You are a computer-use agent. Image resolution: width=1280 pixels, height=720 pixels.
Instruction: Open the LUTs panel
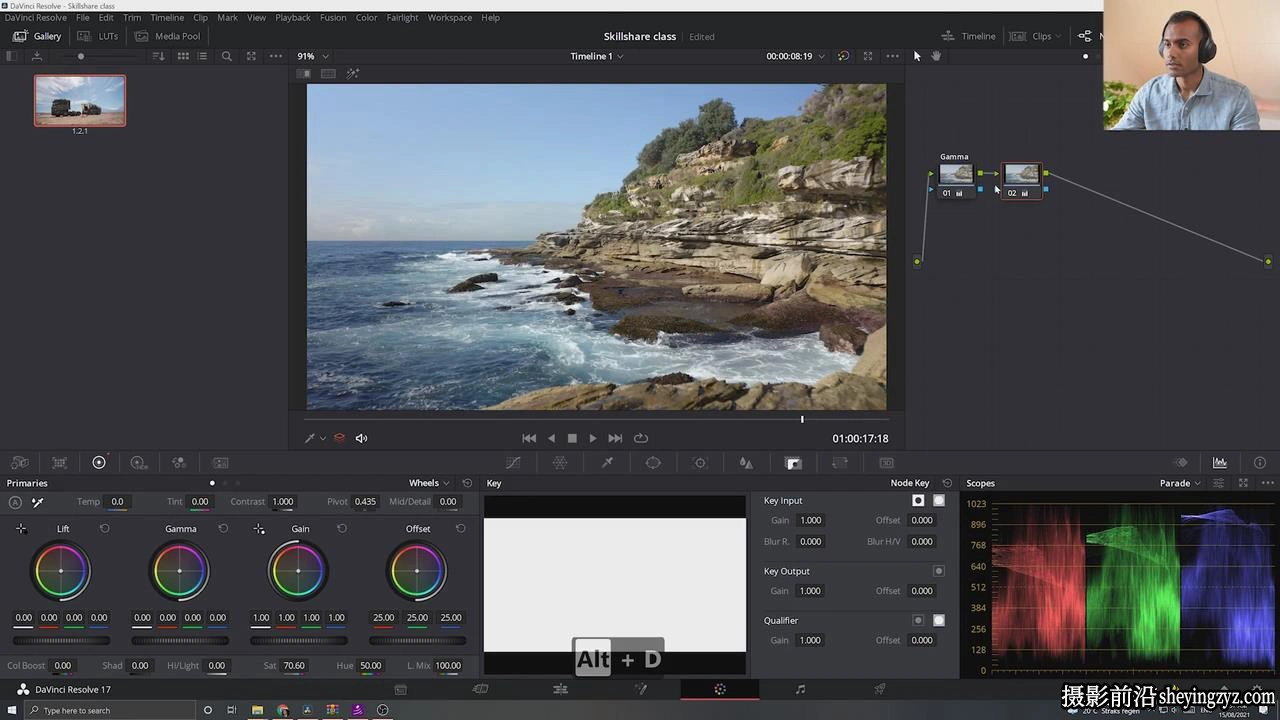pos(98,36)
